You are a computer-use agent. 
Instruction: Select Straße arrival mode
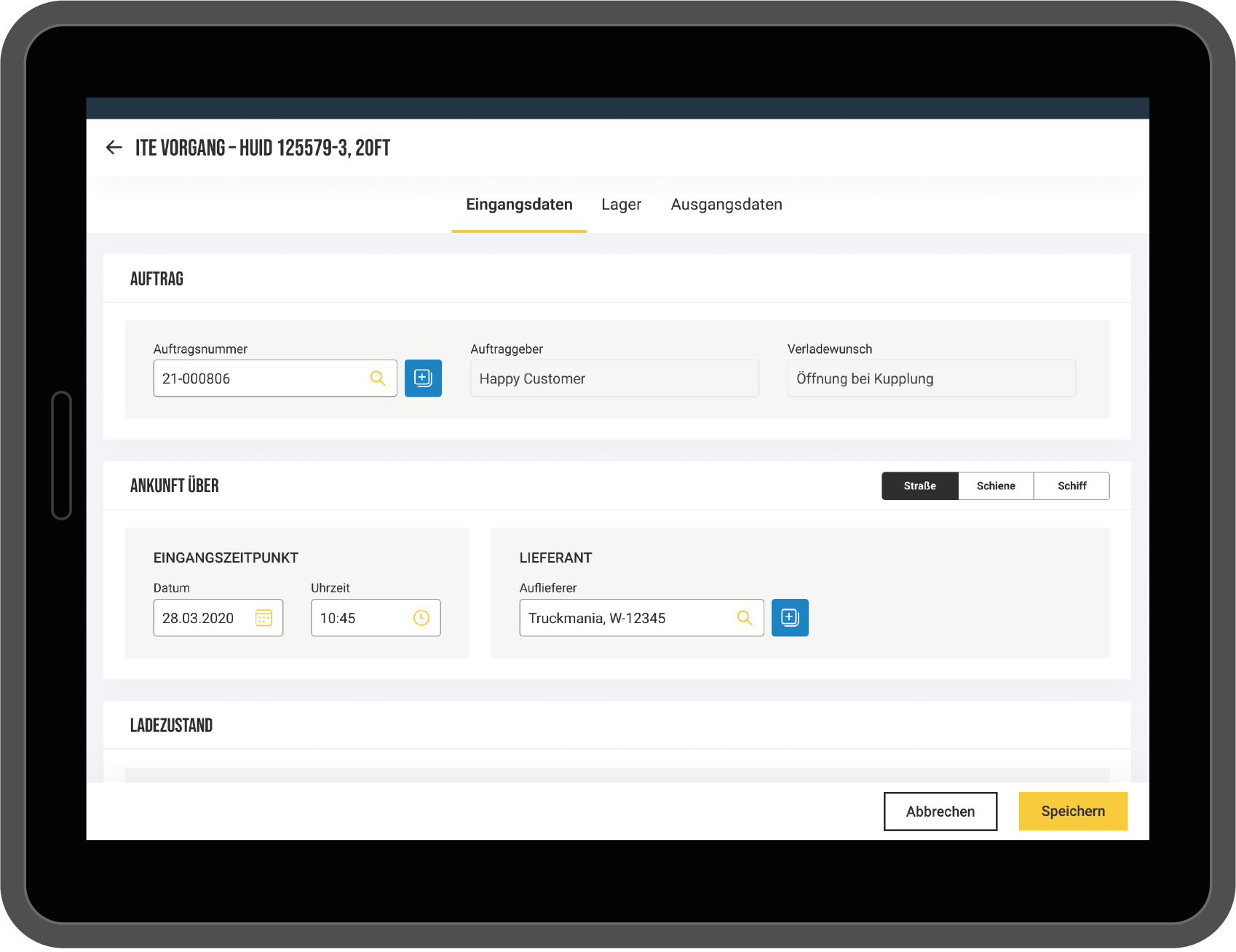[x=920, y=486]
